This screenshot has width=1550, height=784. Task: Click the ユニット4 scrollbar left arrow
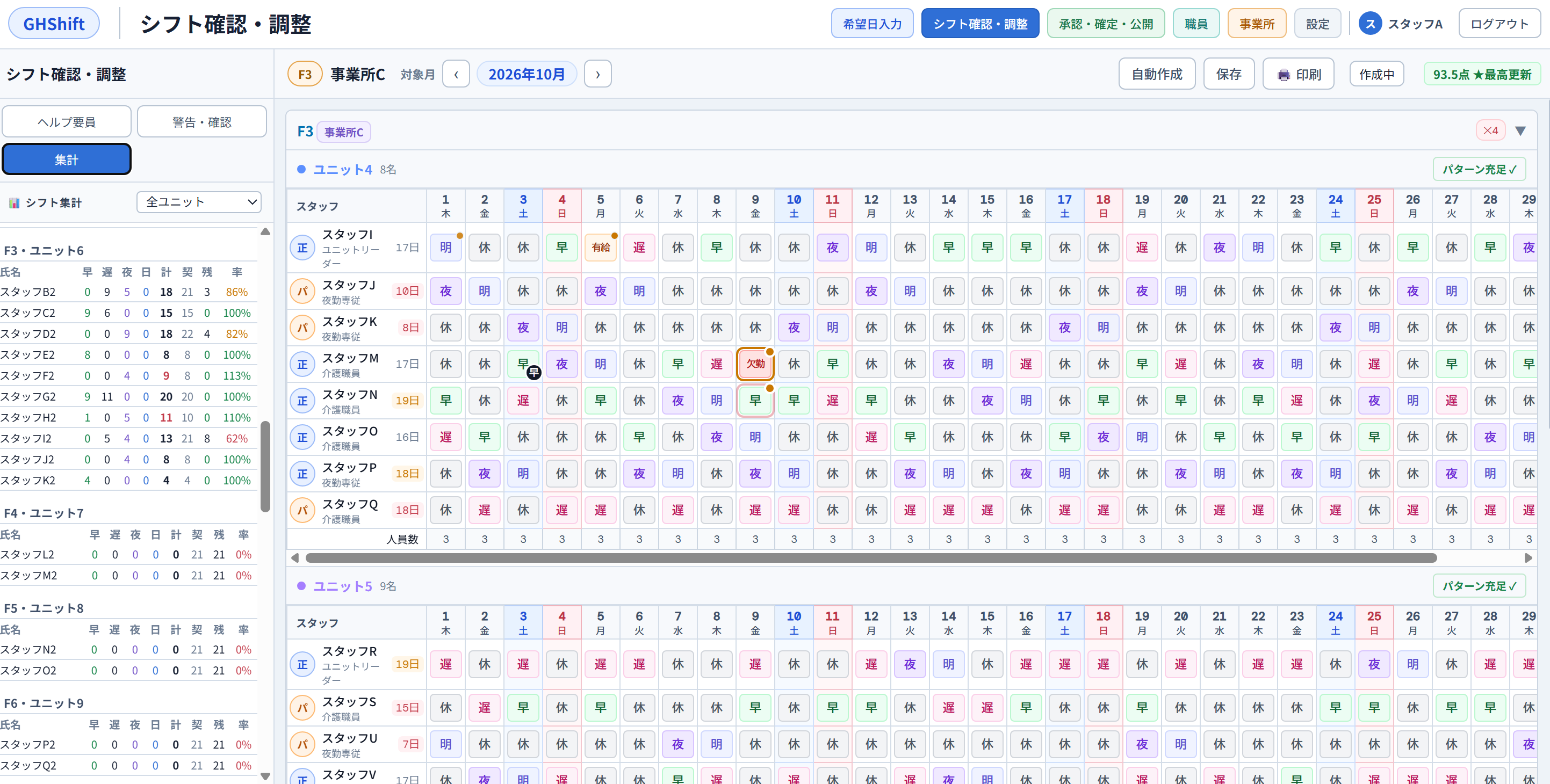coord(295,558)
